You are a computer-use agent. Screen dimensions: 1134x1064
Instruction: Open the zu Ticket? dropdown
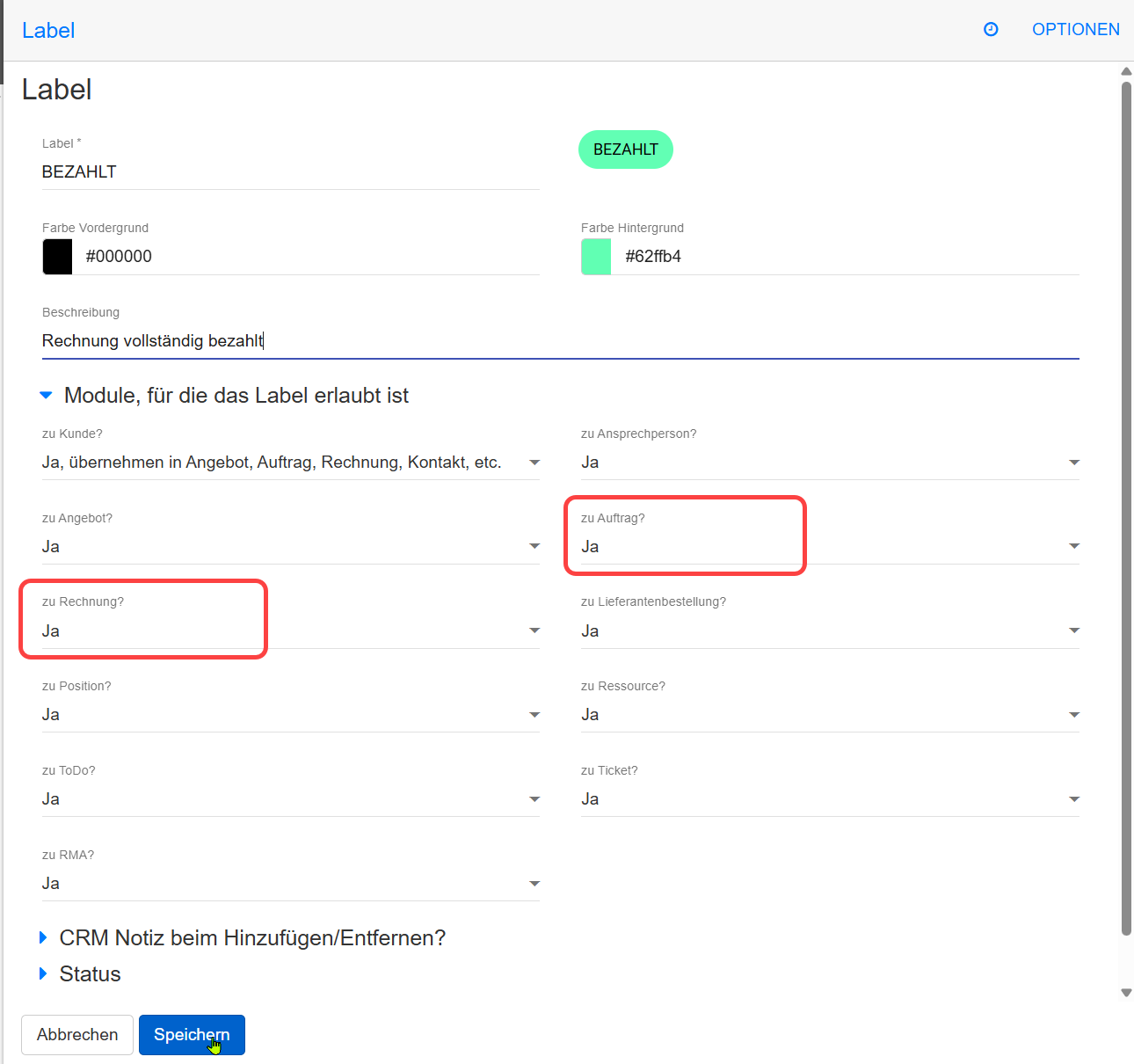pyautogui.click(x=830, y=799)
